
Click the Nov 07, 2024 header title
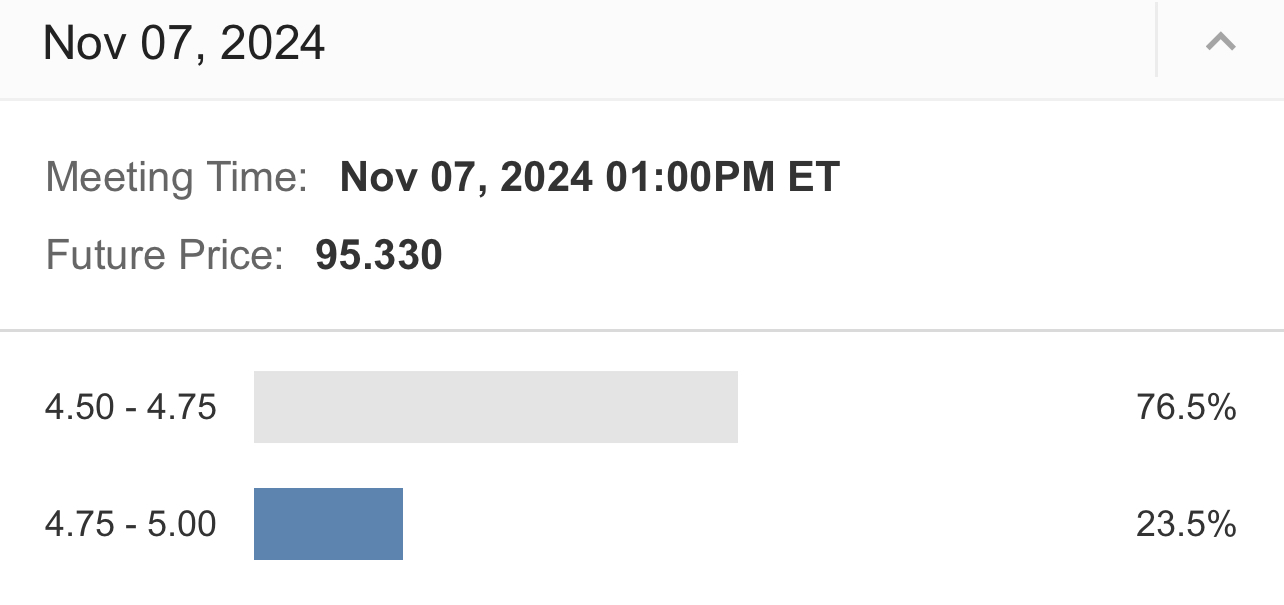[x=184, y=43]
